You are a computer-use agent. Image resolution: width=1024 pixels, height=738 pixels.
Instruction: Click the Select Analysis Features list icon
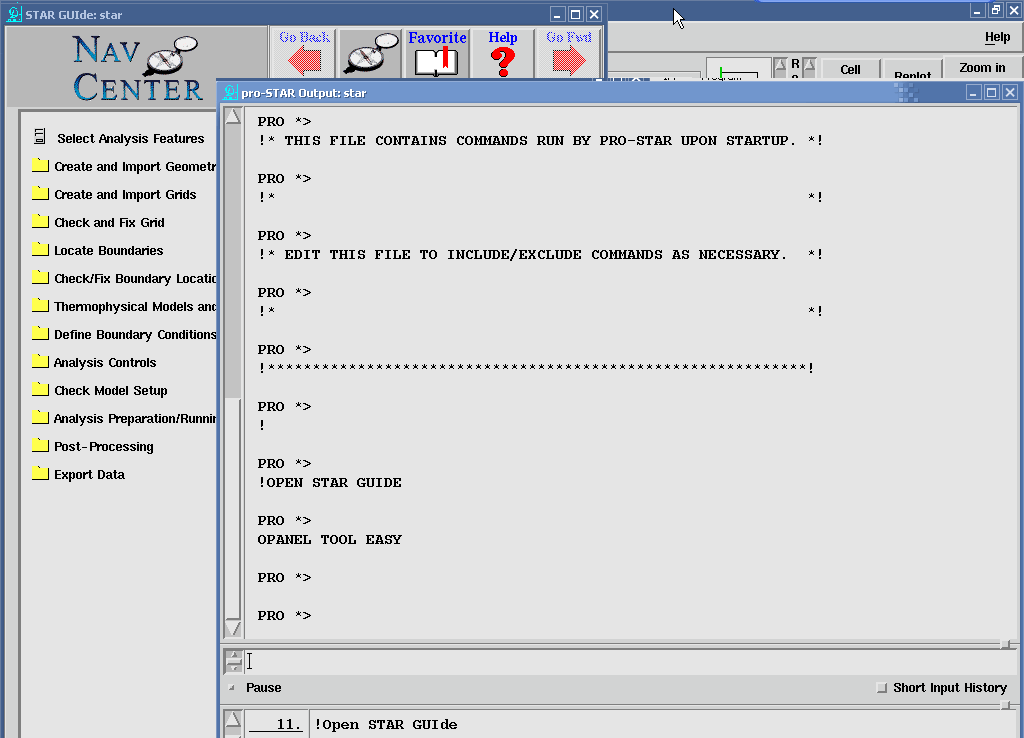click(x=40, y=136)
